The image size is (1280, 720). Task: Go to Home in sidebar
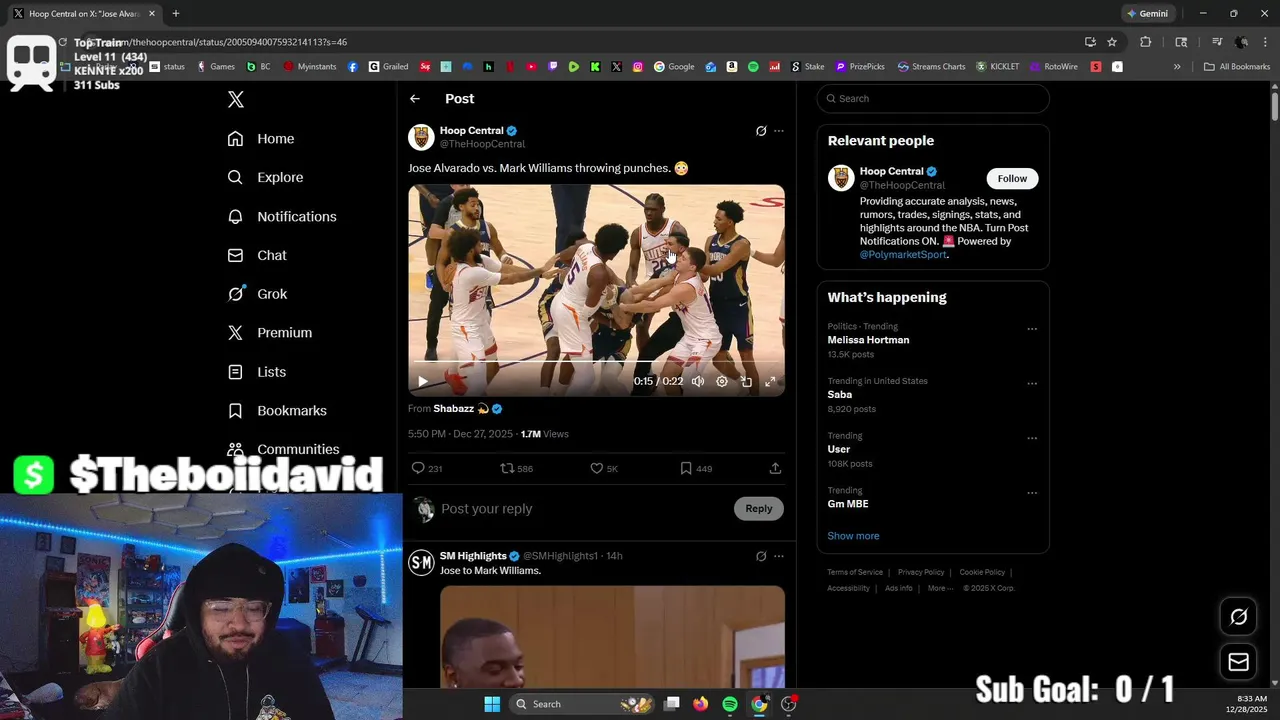(261, 139)
